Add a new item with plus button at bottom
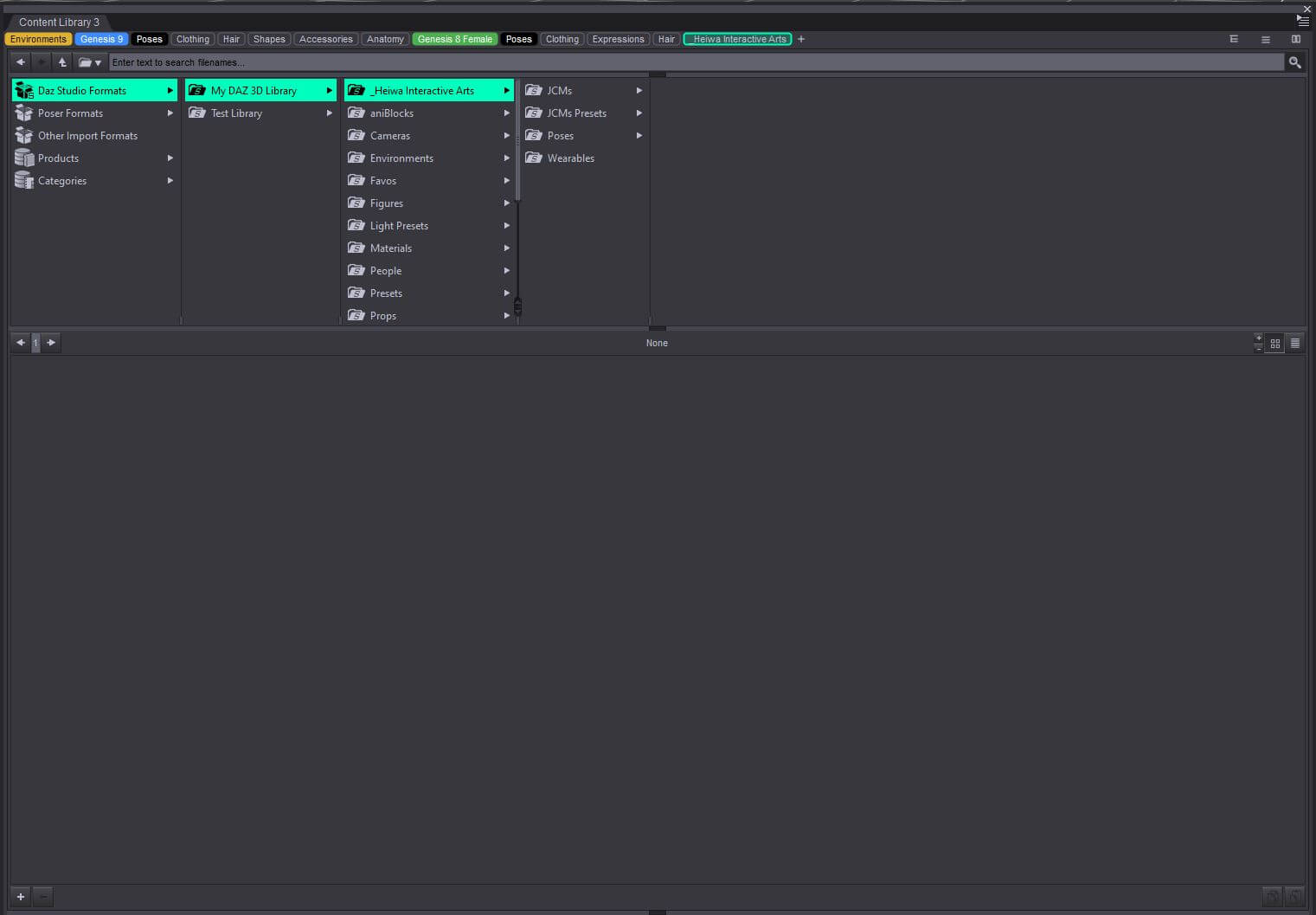This screenshot has height=915, width=1316. (21, 897)
